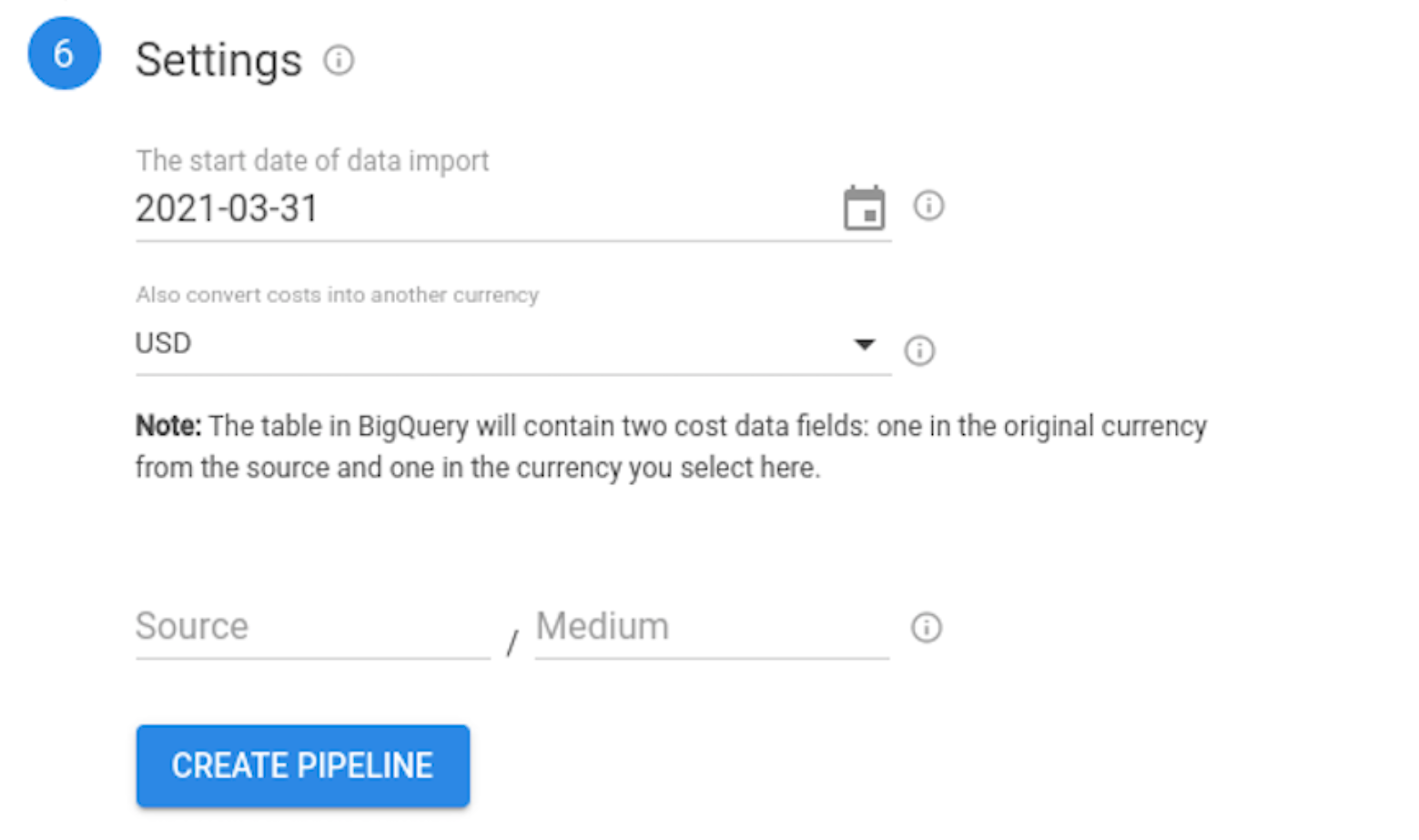
Task: Click info icon next to Medium field
Action: click(927, 627)
